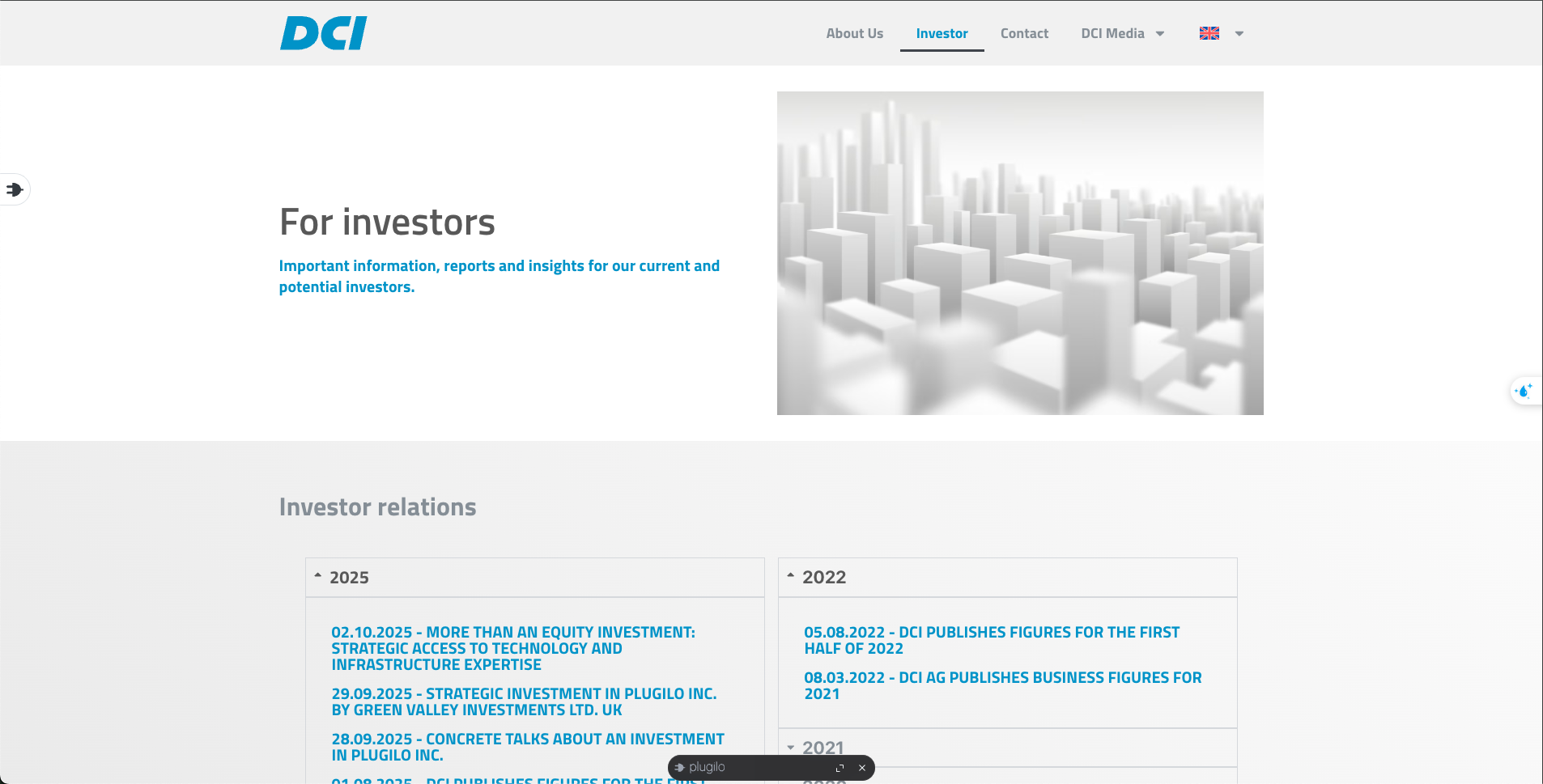The height and width of the screenshot is (784, 1543).
Task: Click the plugilo logo in the bottom bar
Action: tap(700, 767)
